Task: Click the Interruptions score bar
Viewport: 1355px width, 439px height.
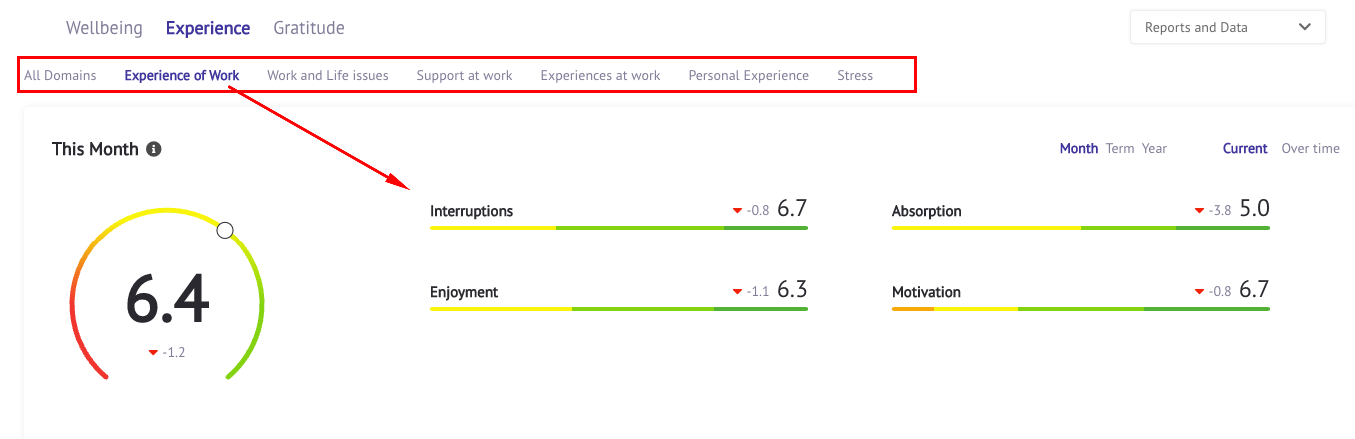Action: [x=619, y=229]
